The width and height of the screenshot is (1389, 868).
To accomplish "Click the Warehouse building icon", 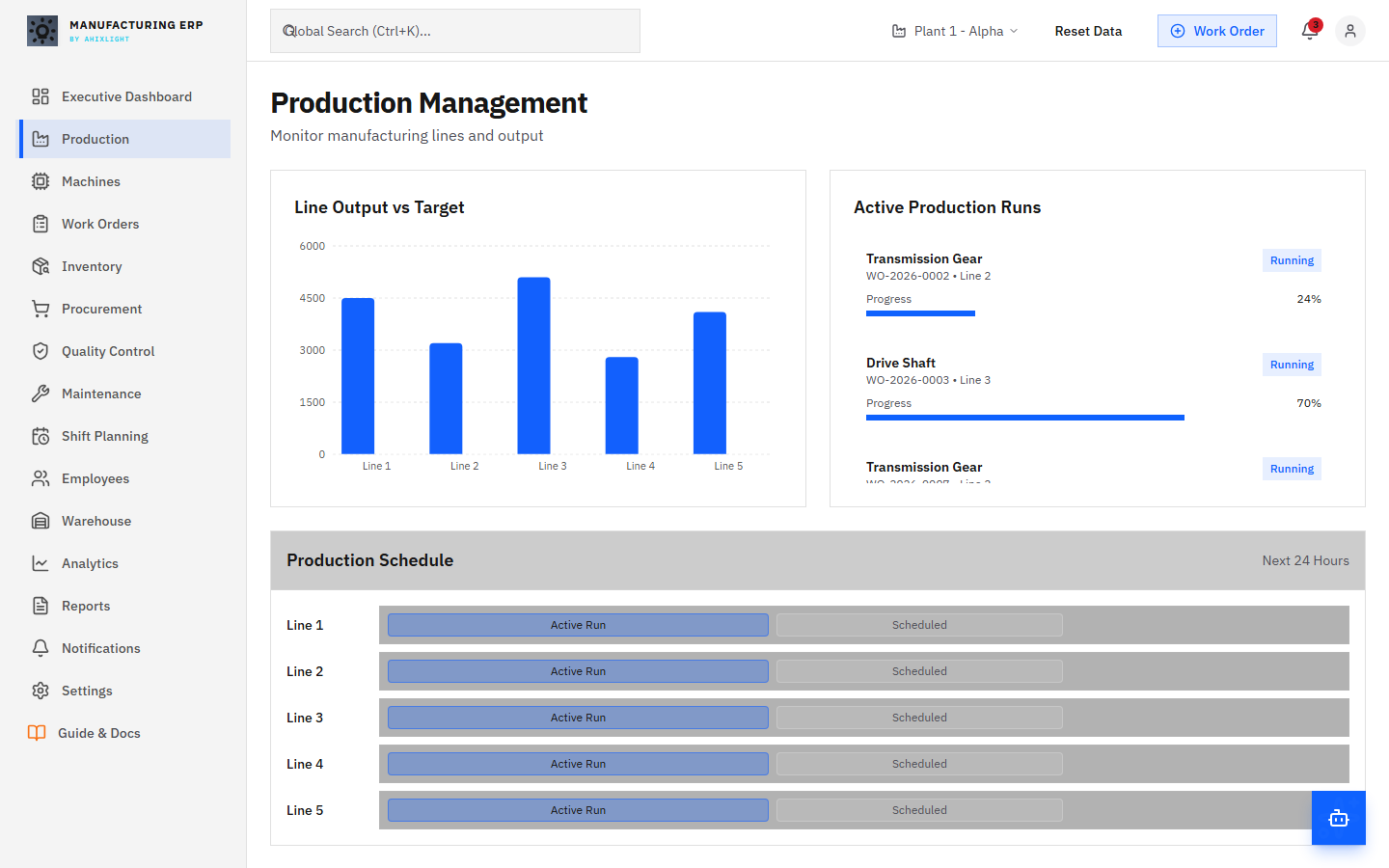I will click(41, 521).
